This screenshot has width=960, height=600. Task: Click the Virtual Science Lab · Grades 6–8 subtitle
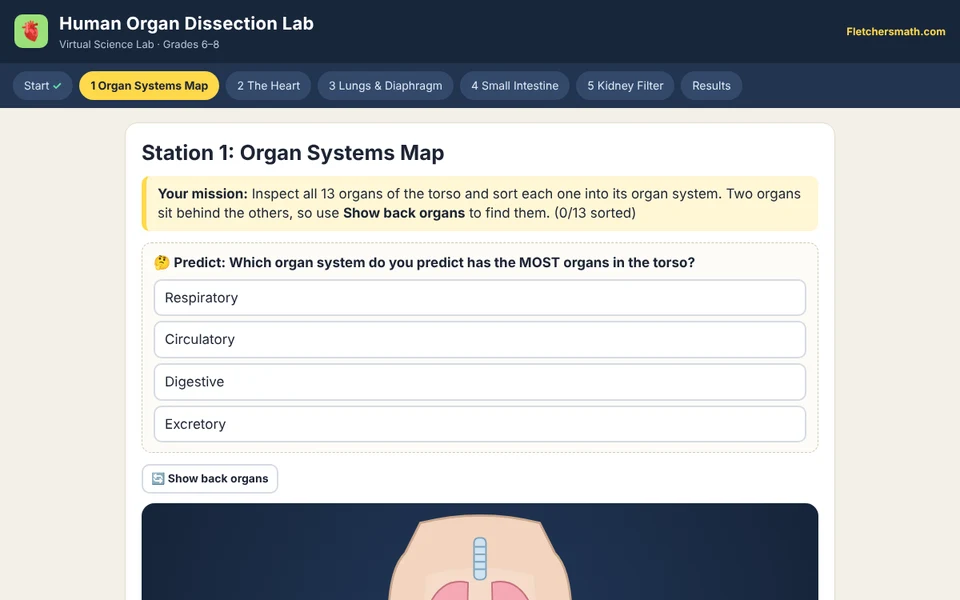(139, 45)
